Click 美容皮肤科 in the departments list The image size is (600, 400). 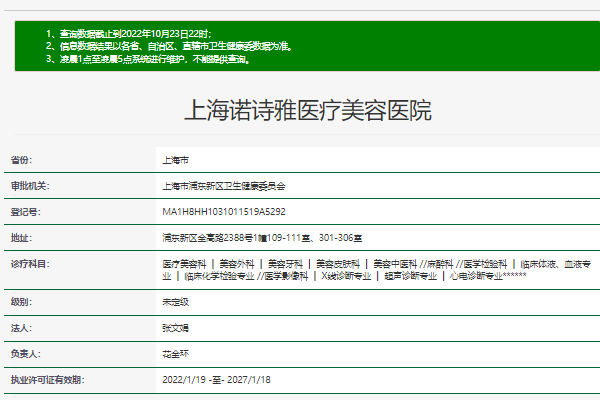[x=338, y=264]
